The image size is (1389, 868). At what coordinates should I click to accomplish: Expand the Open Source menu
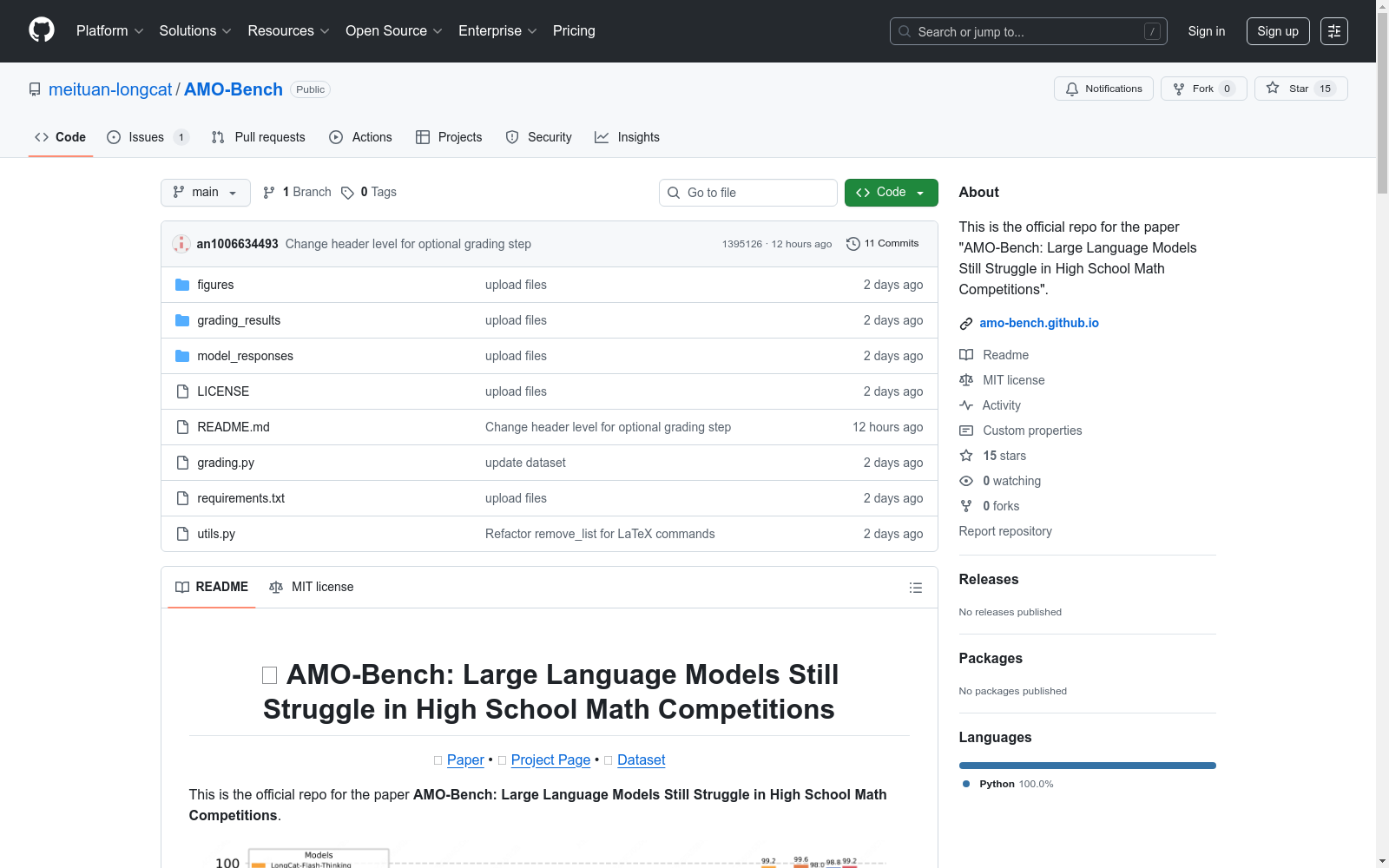click(394, 31)
